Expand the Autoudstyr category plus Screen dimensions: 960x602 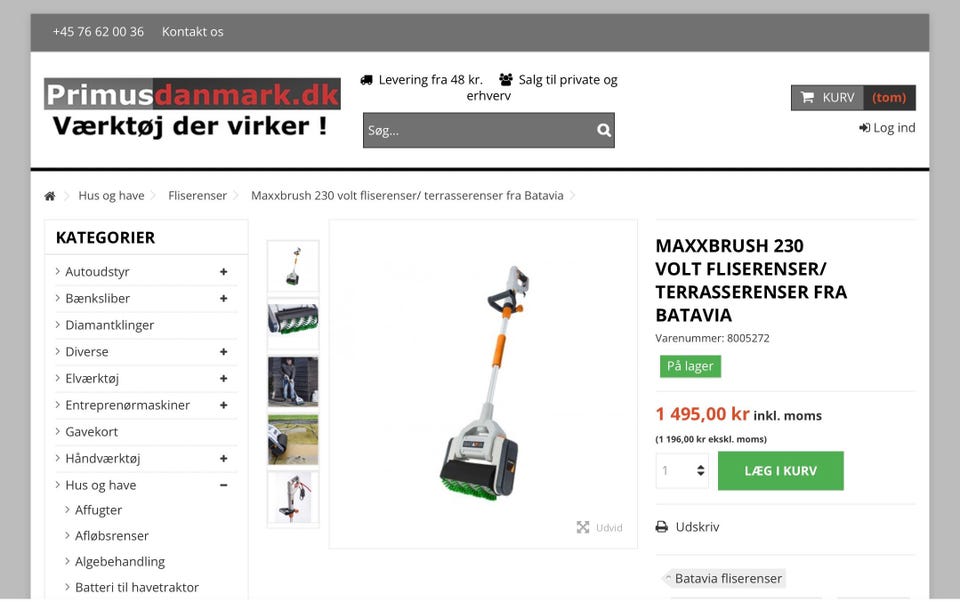tap(223, 271)
